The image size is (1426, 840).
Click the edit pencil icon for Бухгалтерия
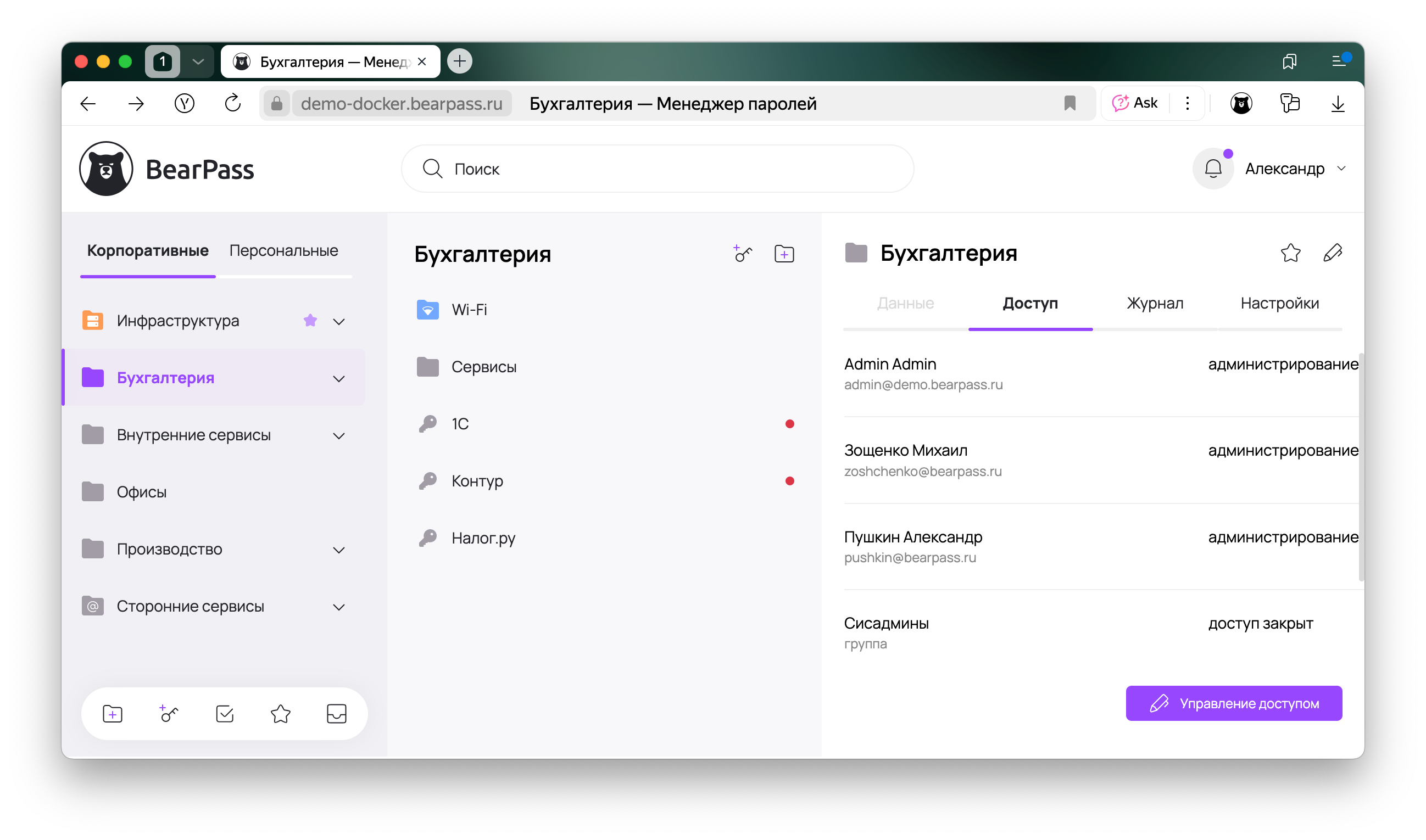1333,253
